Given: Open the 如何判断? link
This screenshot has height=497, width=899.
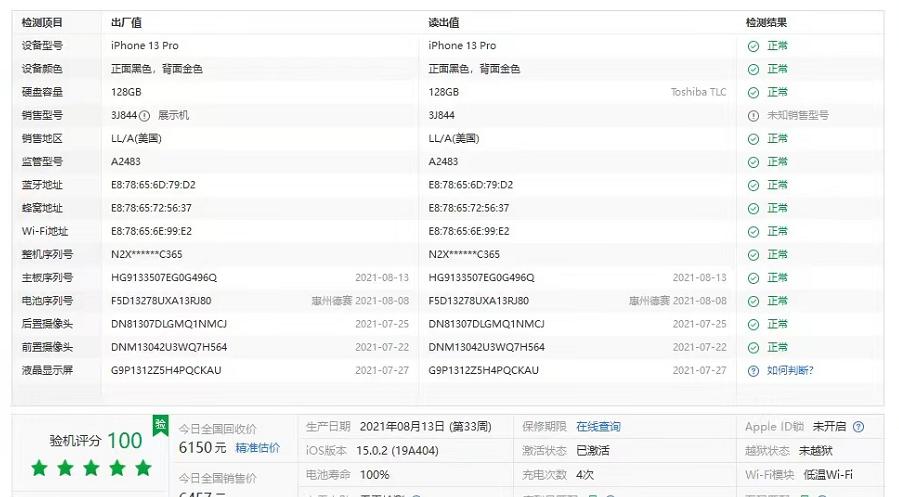Looking at the screenshot, I should click(790, 370).
